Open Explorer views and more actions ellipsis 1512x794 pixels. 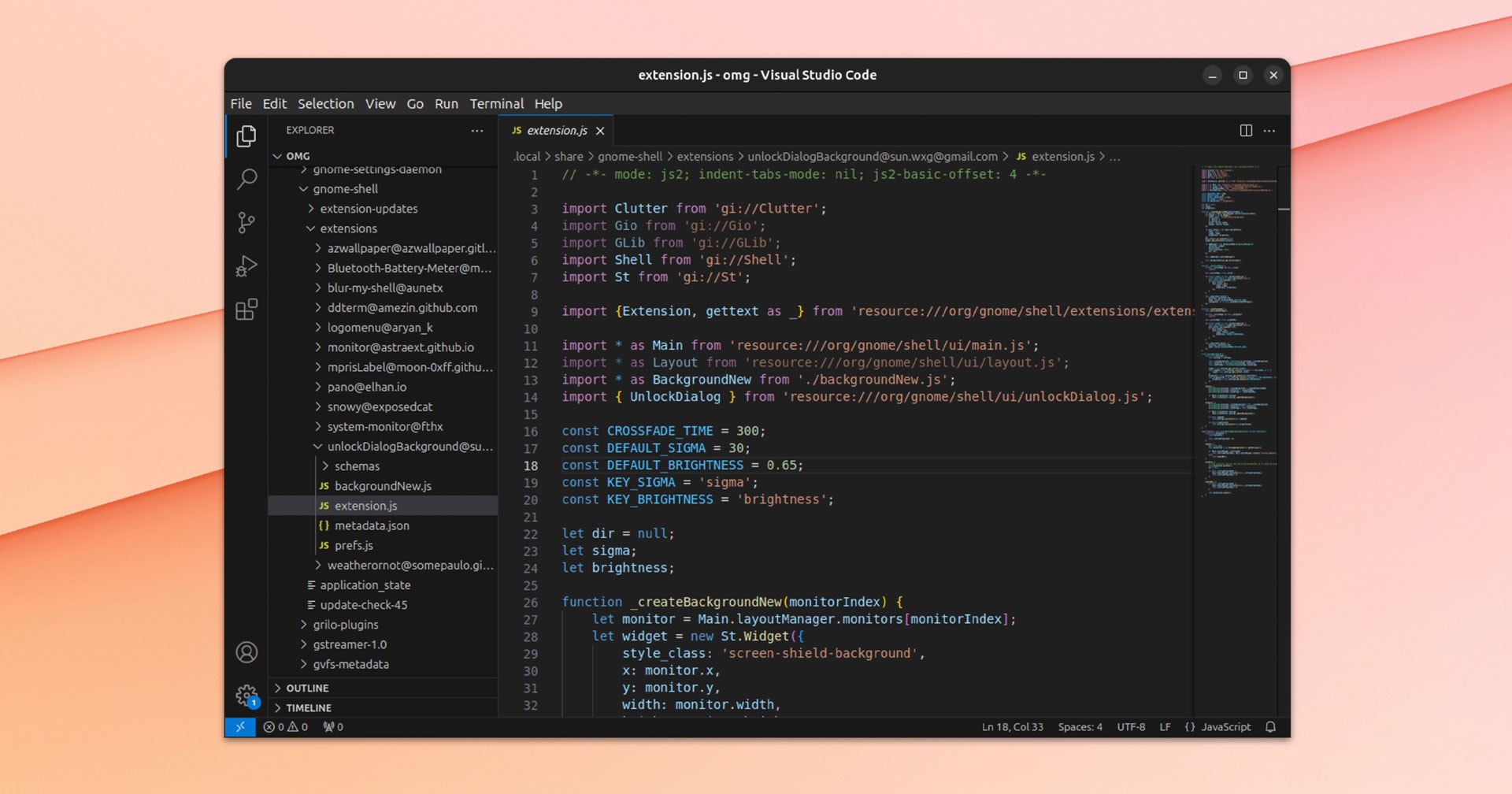point(477,131)
